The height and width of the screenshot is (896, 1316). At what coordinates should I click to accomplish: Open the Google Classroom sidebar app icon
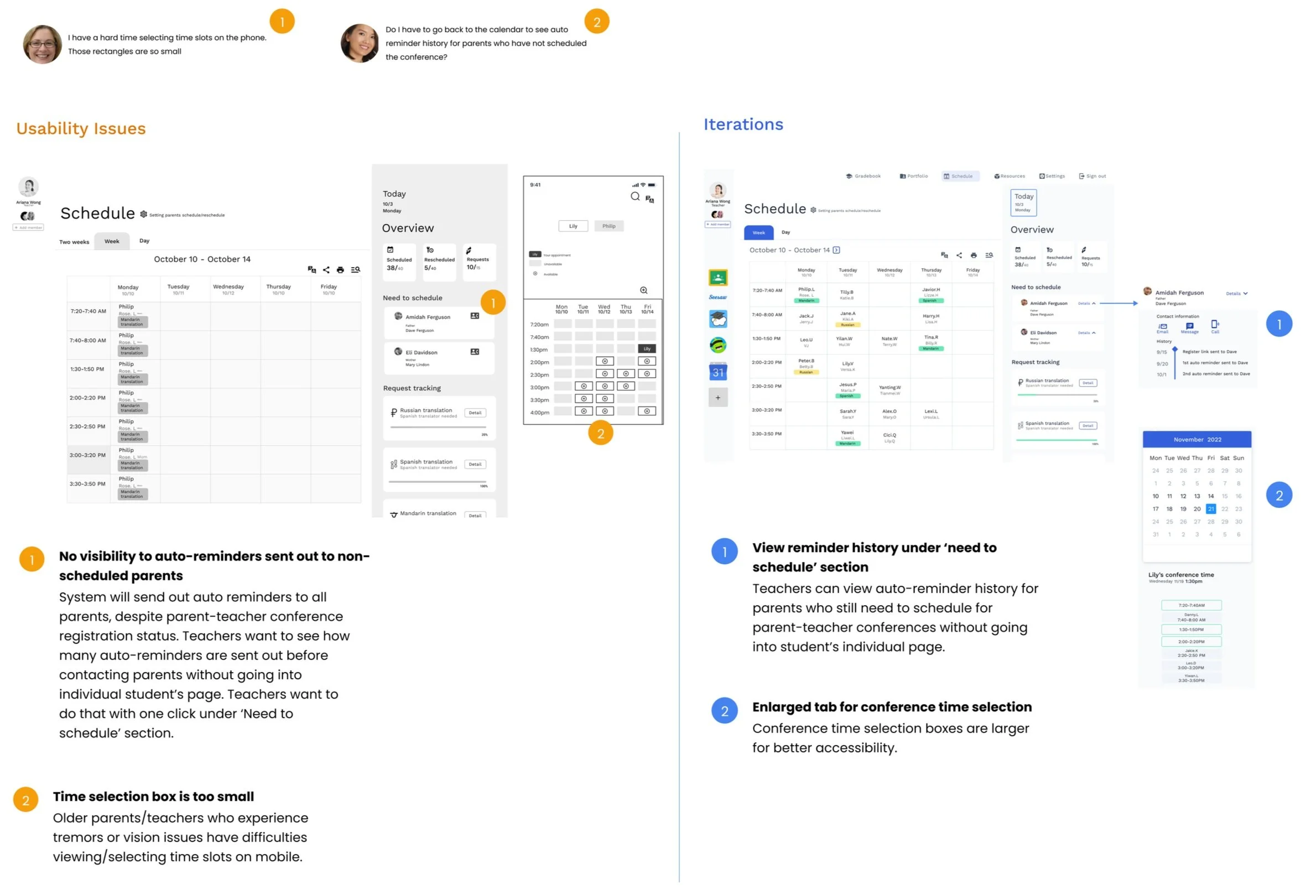pyautogui.click(x=717, y=277)
